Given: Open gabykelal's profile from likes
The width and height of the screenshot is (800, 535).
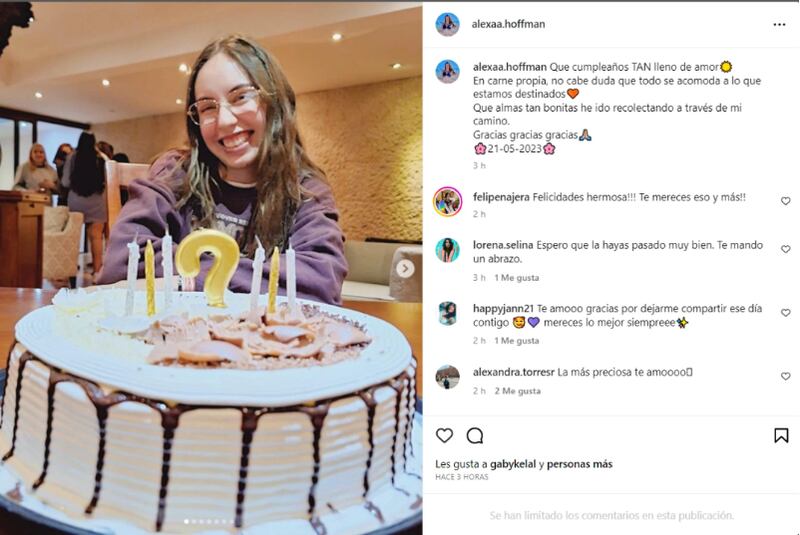Looking at the screenshot, I should tap(513, 464).
